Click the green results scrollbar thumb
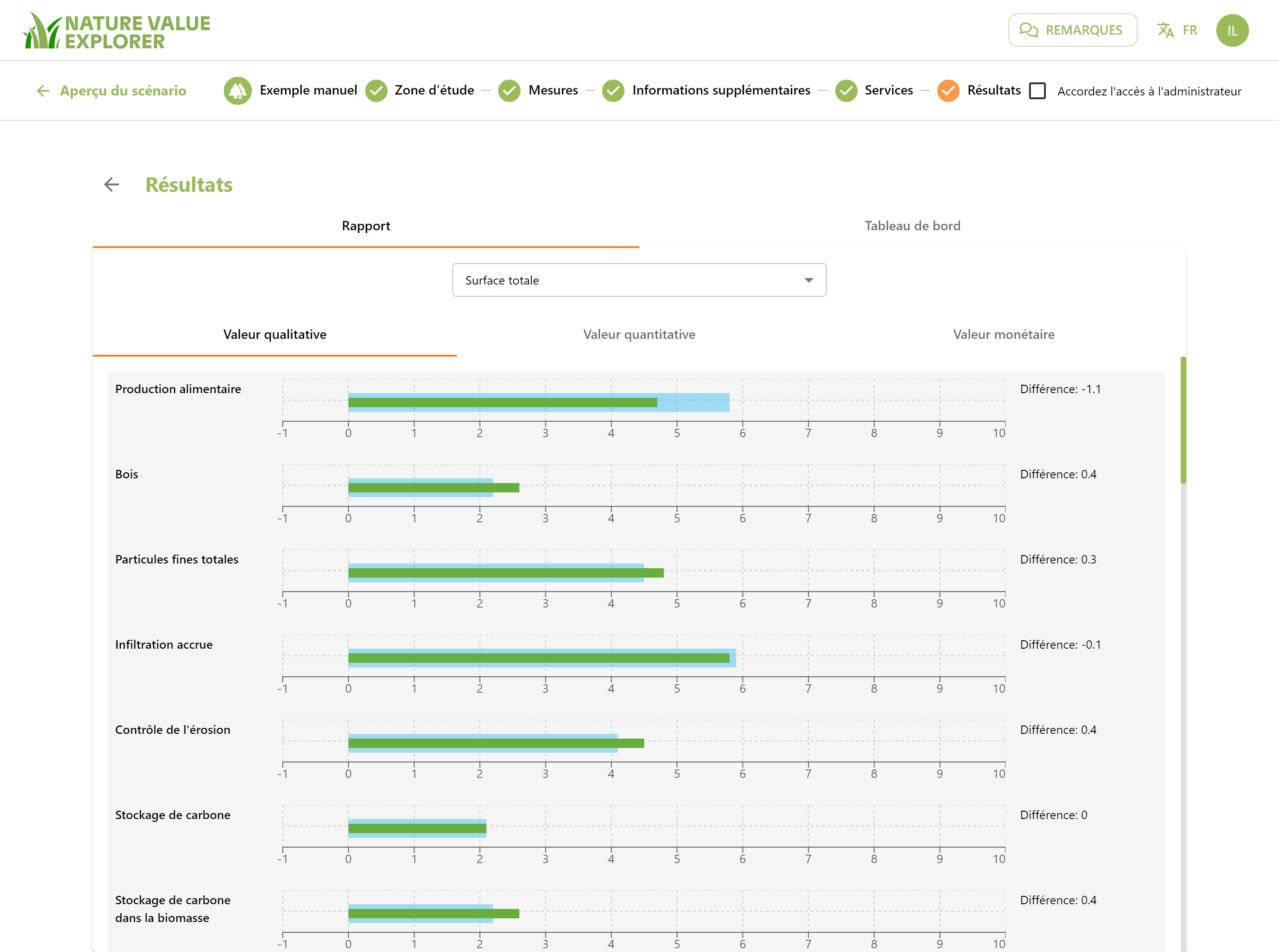Image resolution: width=1279 pixels, height=952 pixels. click(x=1183, y=420)
